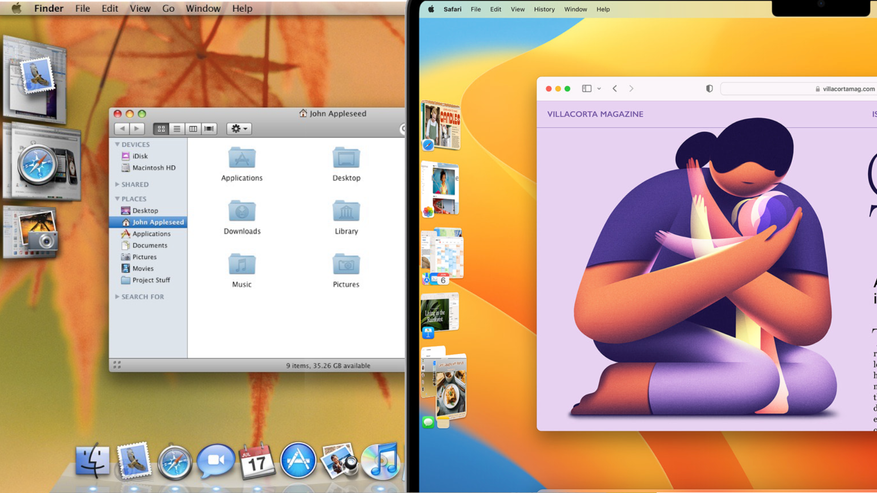Switch to Photos Stage Manager thumbnail
Viewport: 877px width, 493px height.
[x=440, y=189]
